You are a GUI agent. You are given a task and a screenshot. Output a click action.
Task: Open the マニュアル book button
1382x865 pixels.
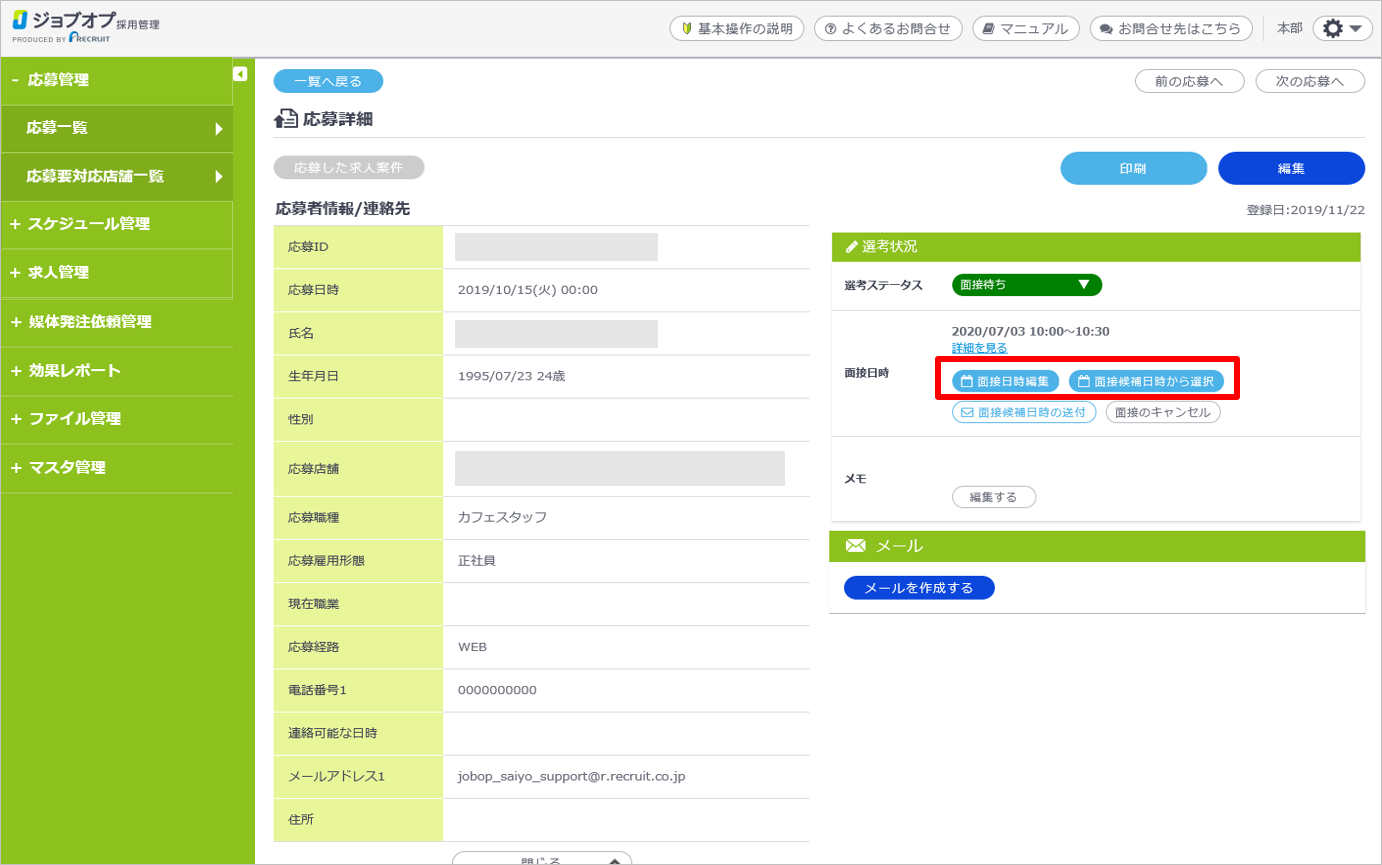(x=1025, y=29)
